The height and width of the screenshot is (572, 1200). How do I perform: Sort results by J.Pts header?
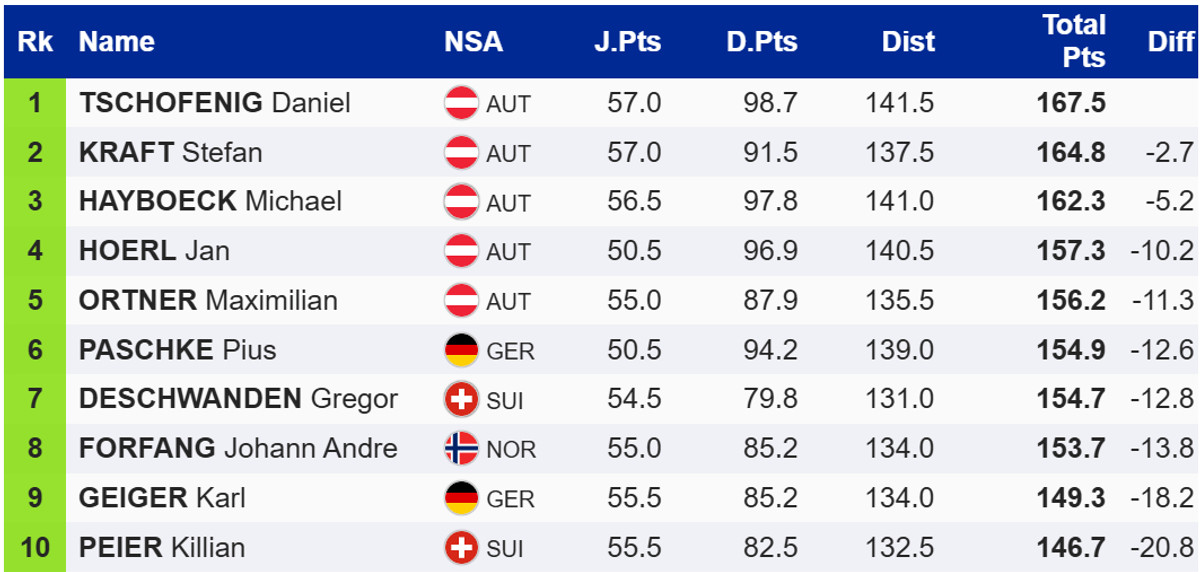pos(627,42)
